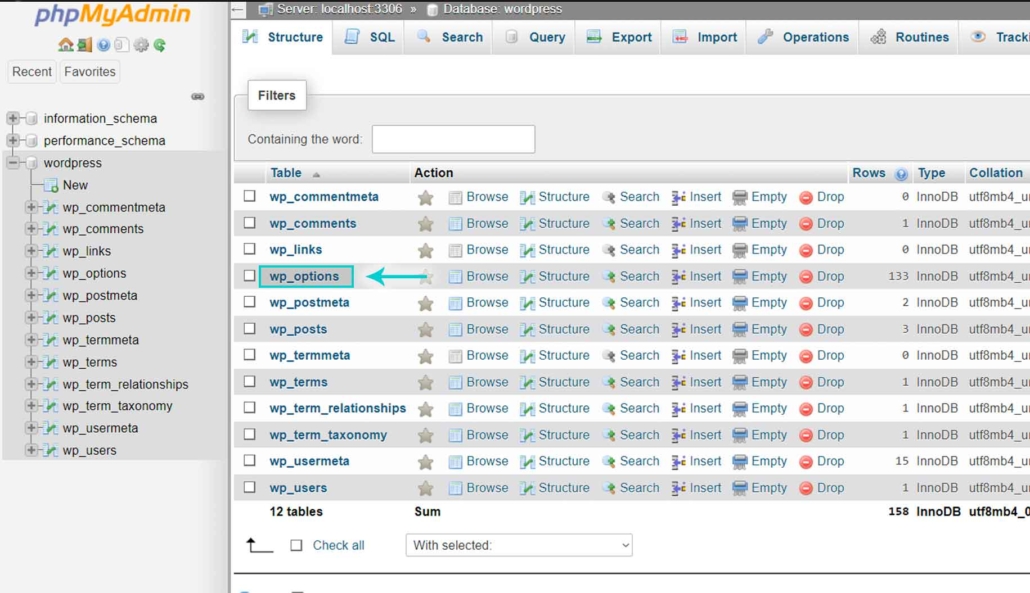Open the wp_options table link
1030x593 pixels.
click(304, 277)
